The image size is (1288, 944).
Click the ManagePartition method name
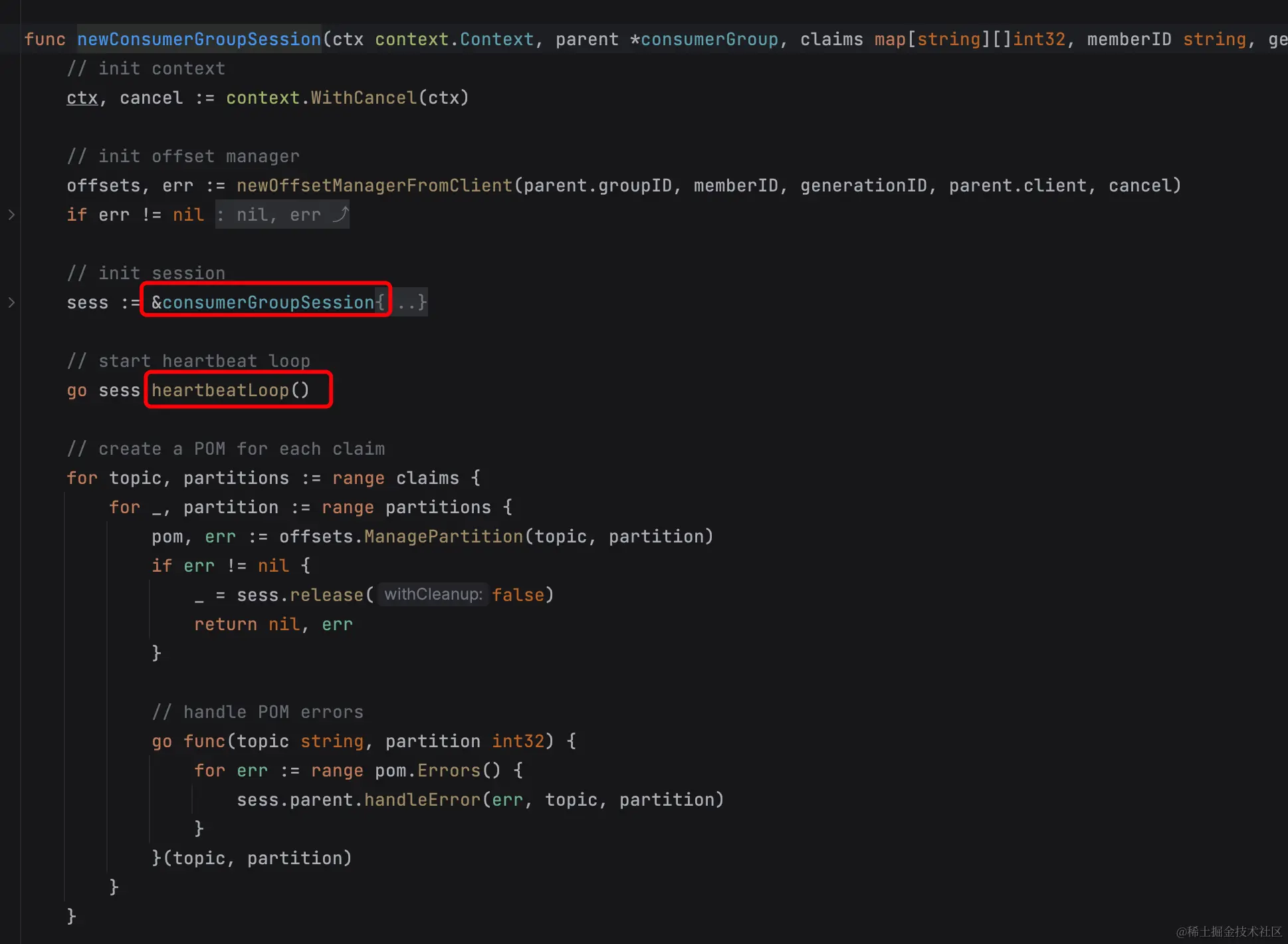(x=443, y=536)
